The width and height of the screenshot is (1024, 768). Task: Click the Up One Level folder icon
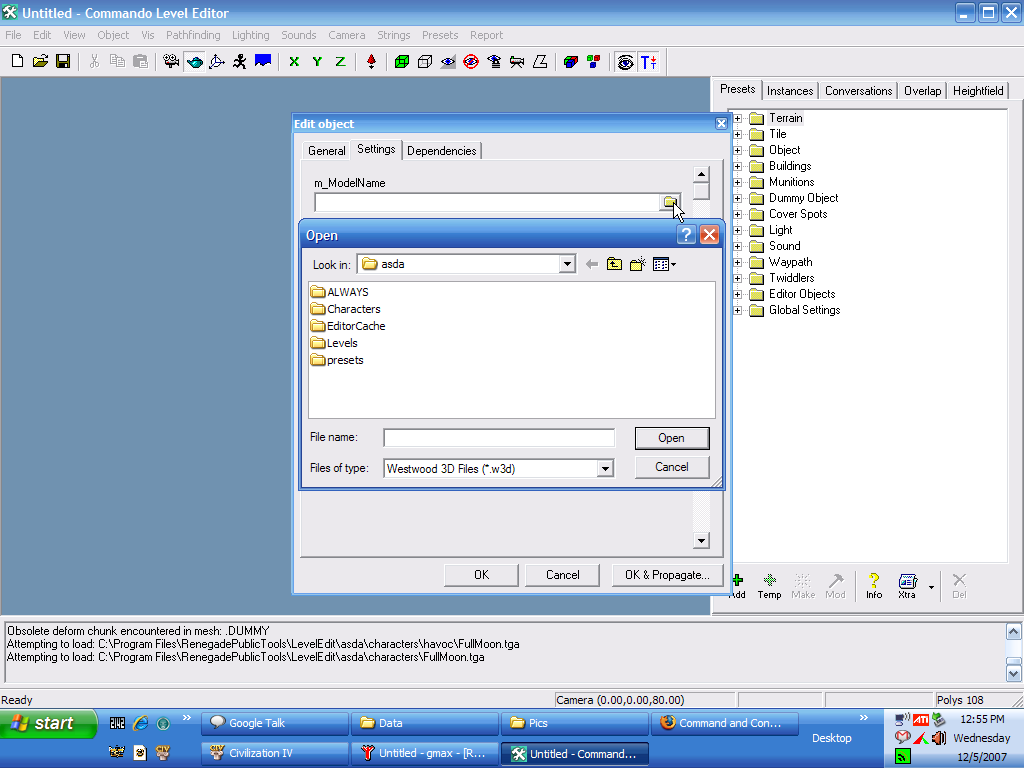[614, 264]
